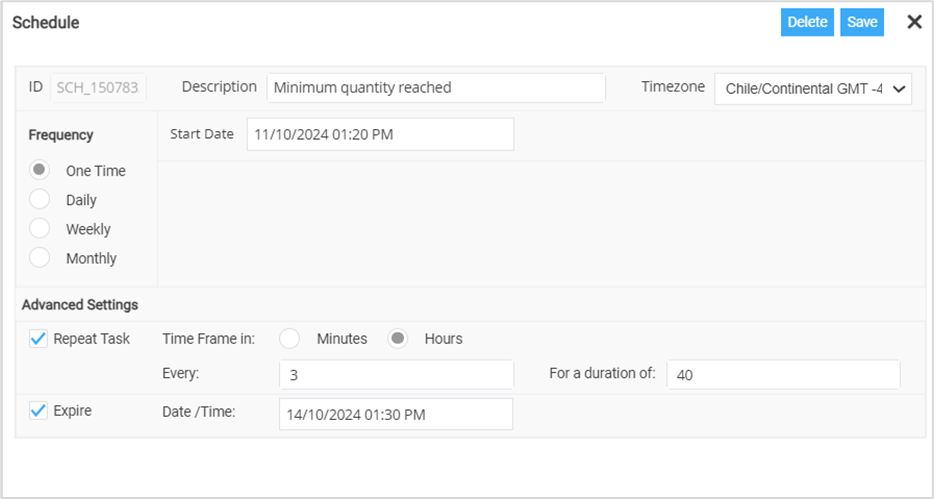Close the Schedule dialog with the X
This screenshot has width=934, height=499.
(914, 22)
